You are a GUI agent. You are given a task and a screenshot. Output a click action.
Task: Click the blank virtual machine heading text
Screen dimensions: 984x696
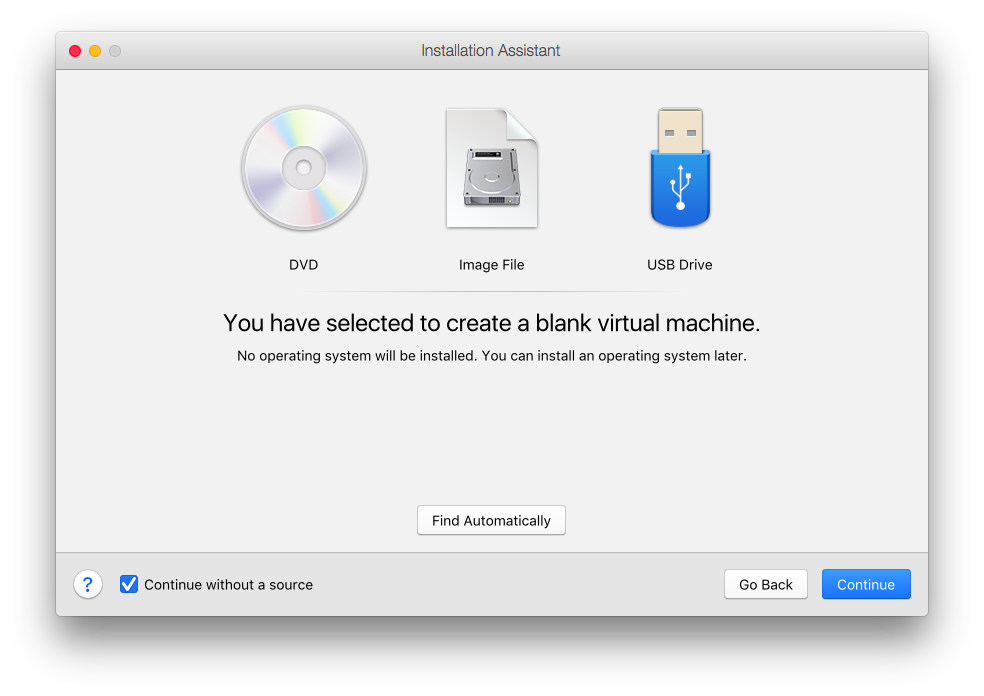[491, 323]
